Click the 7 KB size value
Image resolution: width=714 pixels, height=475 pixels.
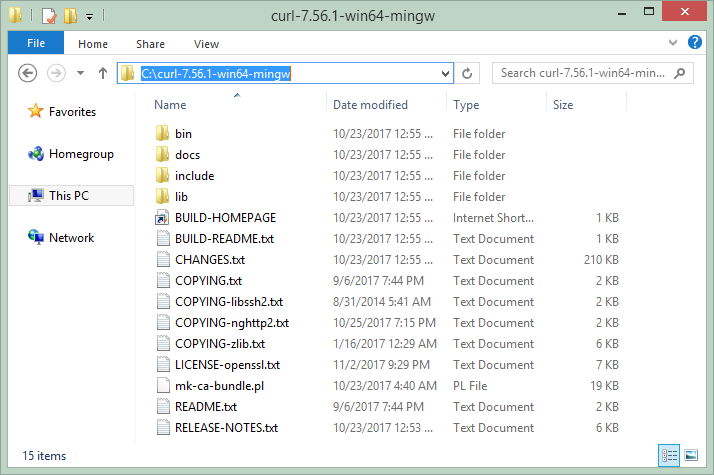point(607,365)
